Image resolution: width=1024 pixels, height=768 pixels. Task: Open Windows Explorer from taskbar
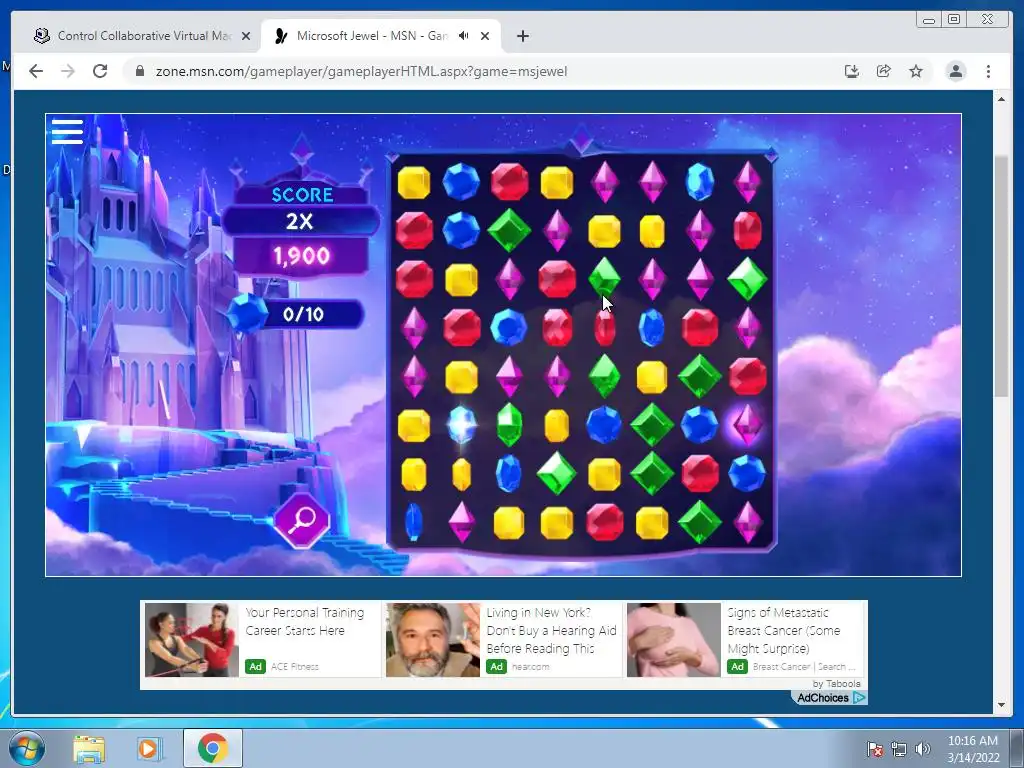pyautogui.click(x=89, y=749)
